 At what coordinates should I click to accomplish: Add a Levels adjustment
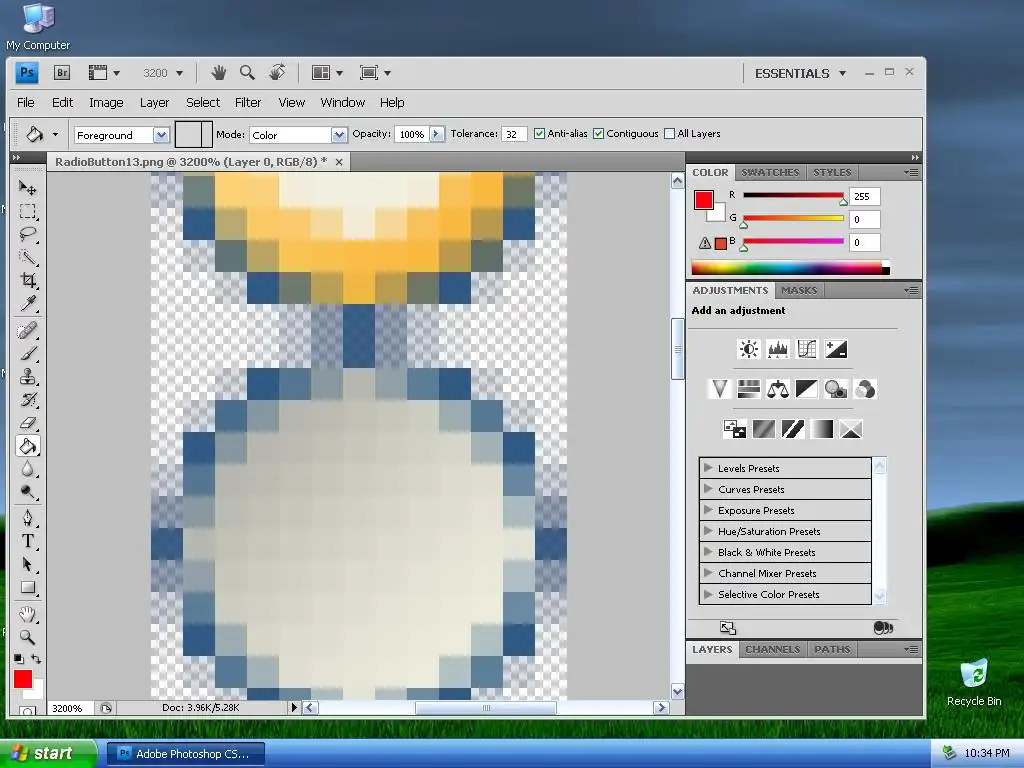[x=778, y=349]
